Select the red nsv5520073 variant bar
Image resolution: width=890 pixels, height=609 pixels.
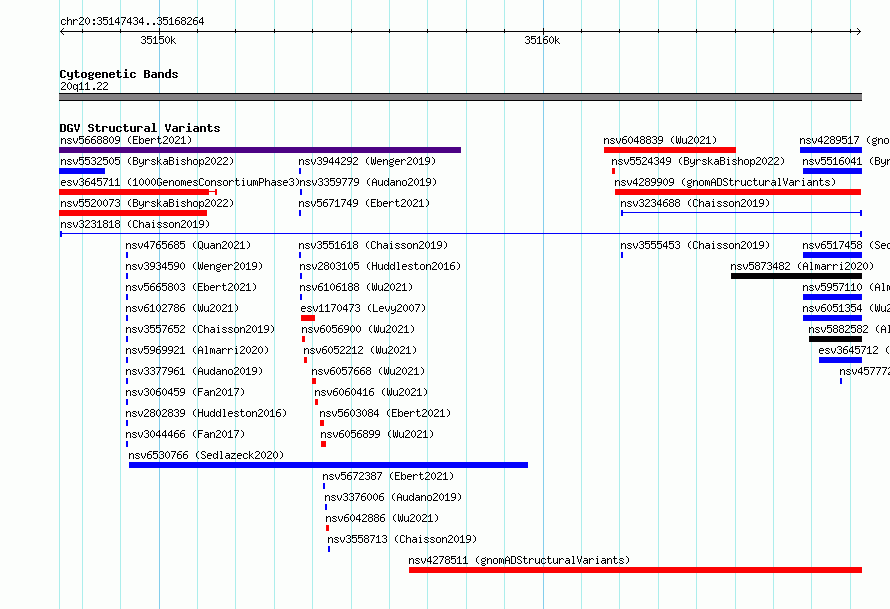click(133, 213)
